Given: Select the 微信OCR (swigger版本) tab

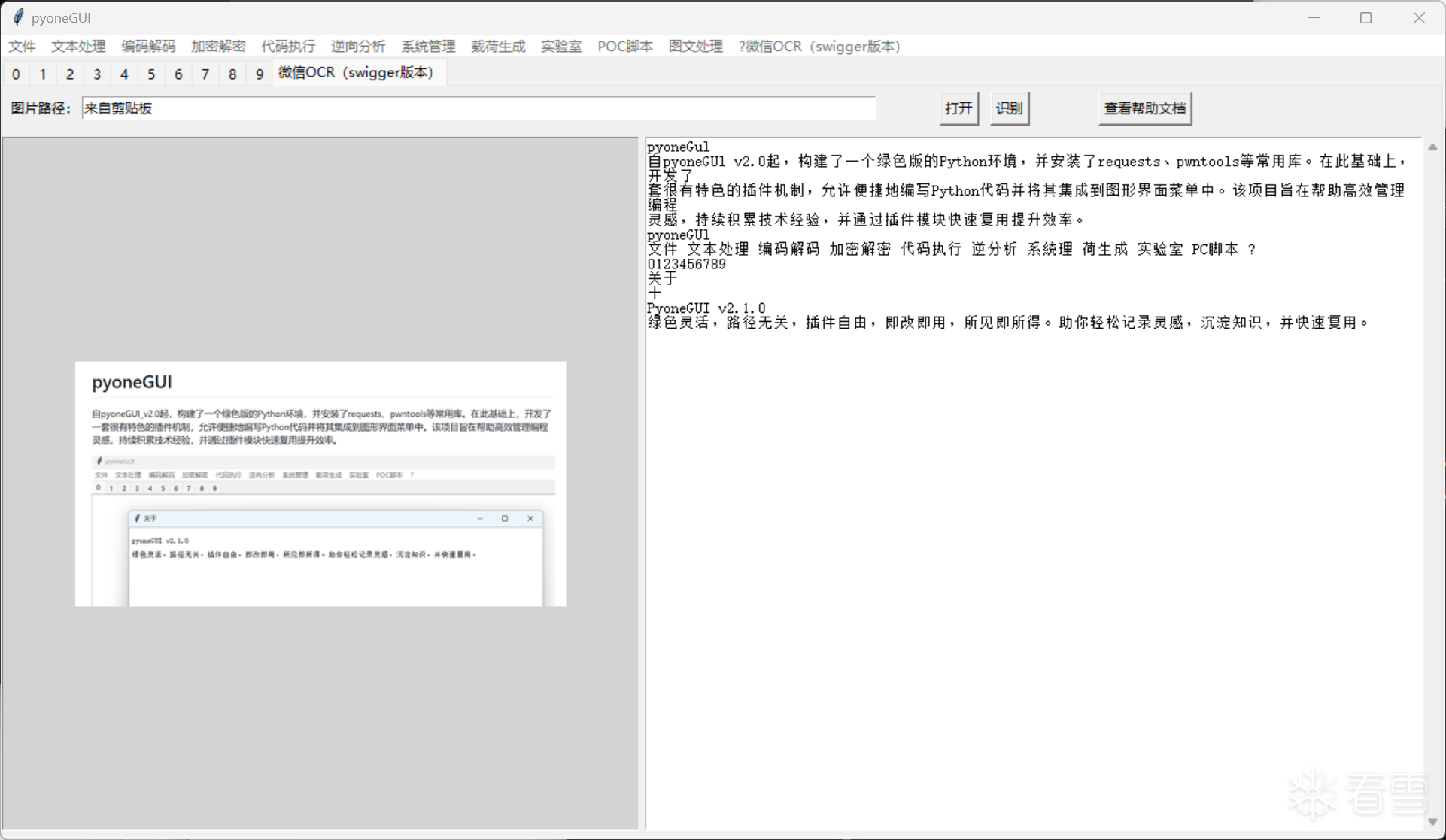Looking at the screenshot, I should click(x=357, y=73).
